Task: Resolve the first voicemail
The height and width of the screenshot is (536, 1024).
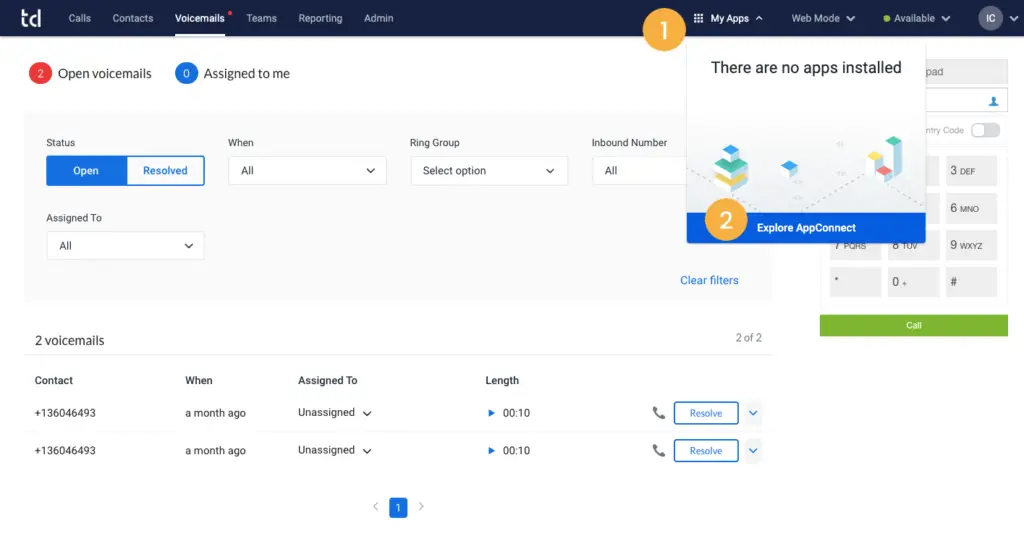Action: [706, 413]
